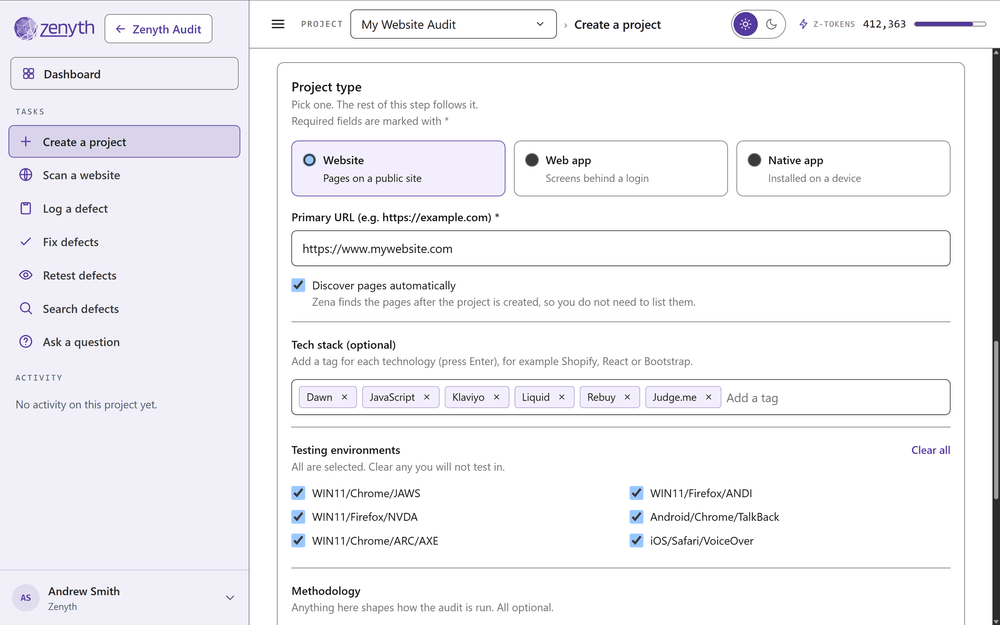
Task: Switch to dark theme moon icon
Action: coord(772,25)
